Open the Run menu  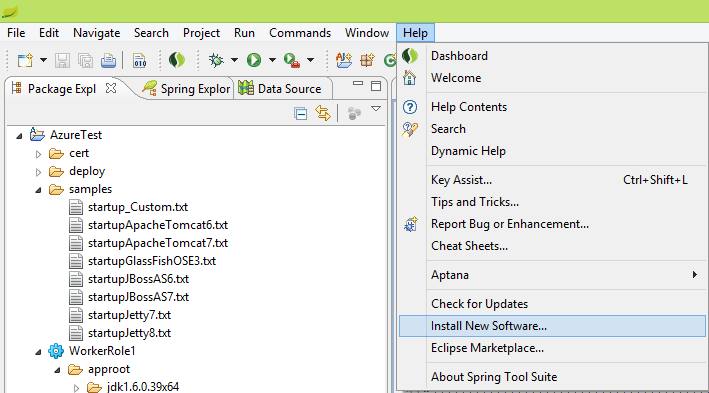pyautogui.click(x=244, y=33)
